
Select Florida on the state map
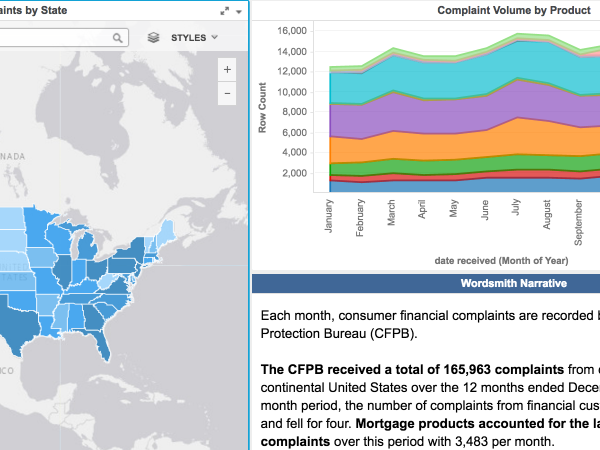103,344
